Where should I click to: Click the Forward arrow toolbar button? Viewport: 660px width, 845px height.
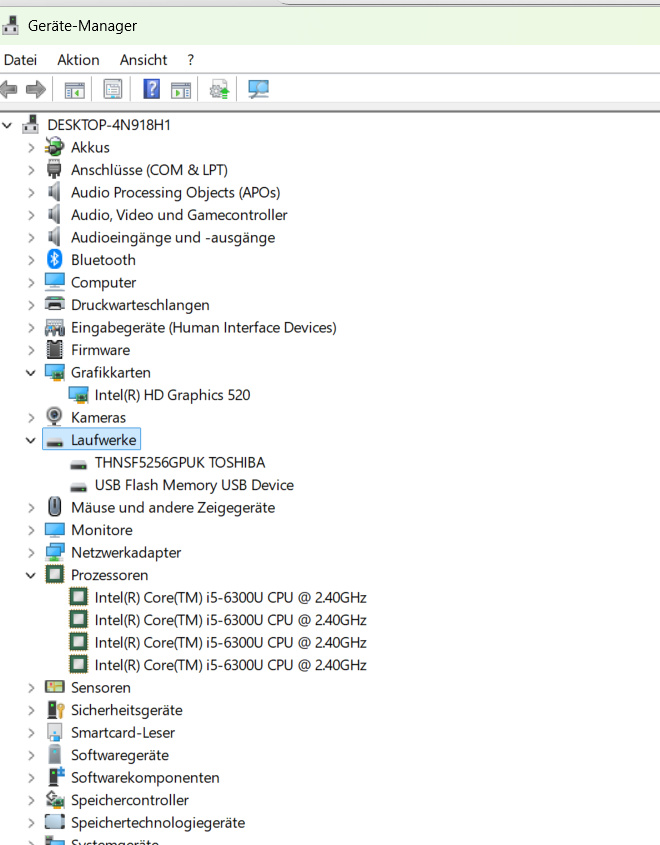pyautogui.click(x=36, y=89)
